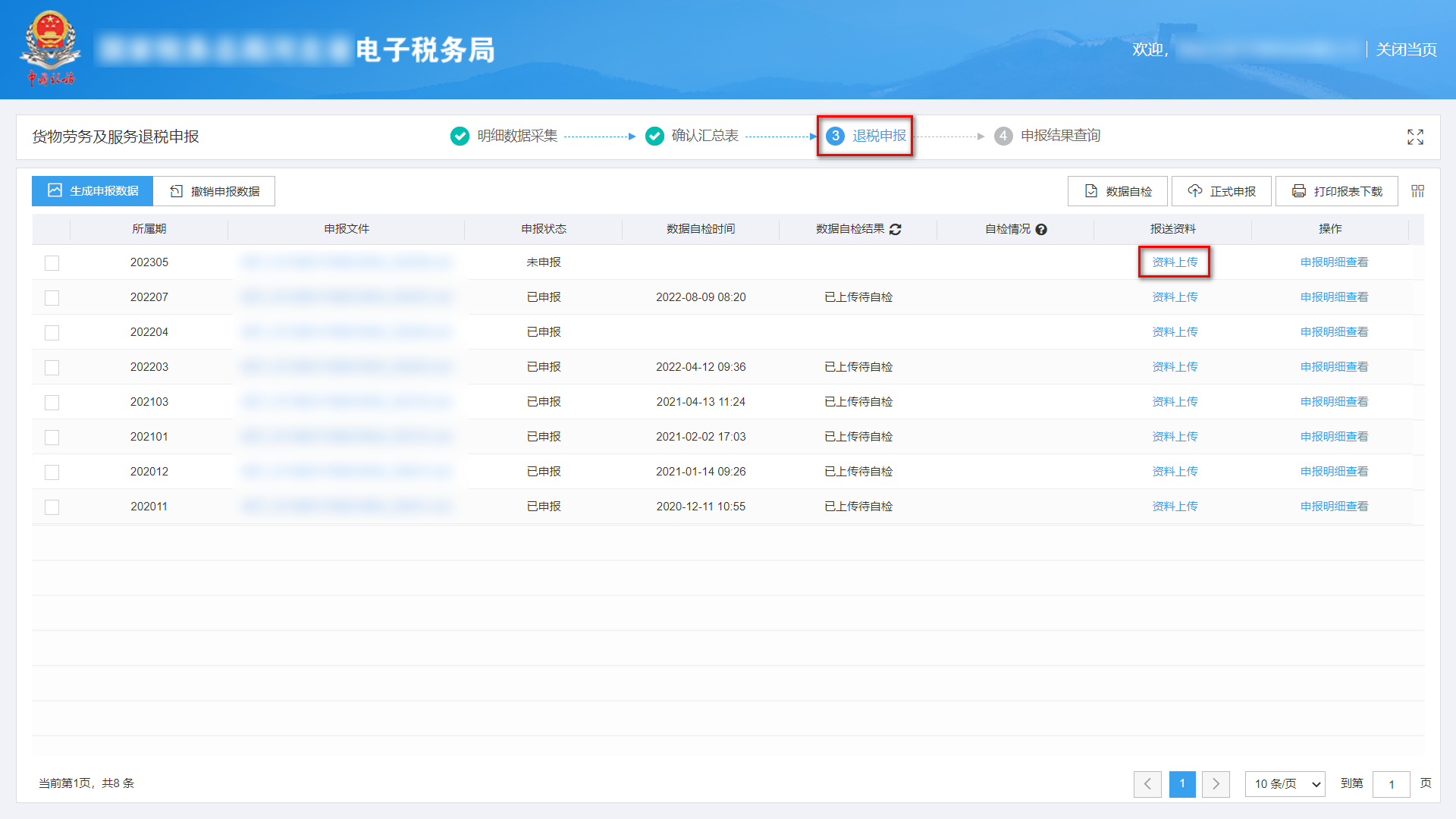The width and height of the screenshot is (1456, 819).
Task: Open the 10条/页 page size dropdown
Action: click(x=1285, y=784)
